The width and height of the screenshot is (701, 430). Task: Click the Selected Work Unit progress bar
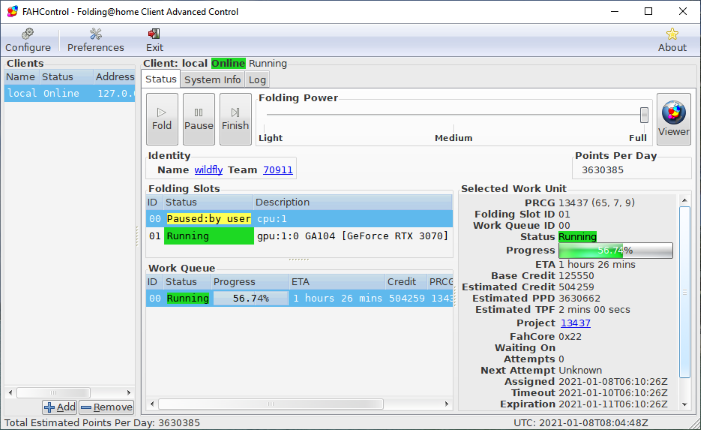pos(615,250)
